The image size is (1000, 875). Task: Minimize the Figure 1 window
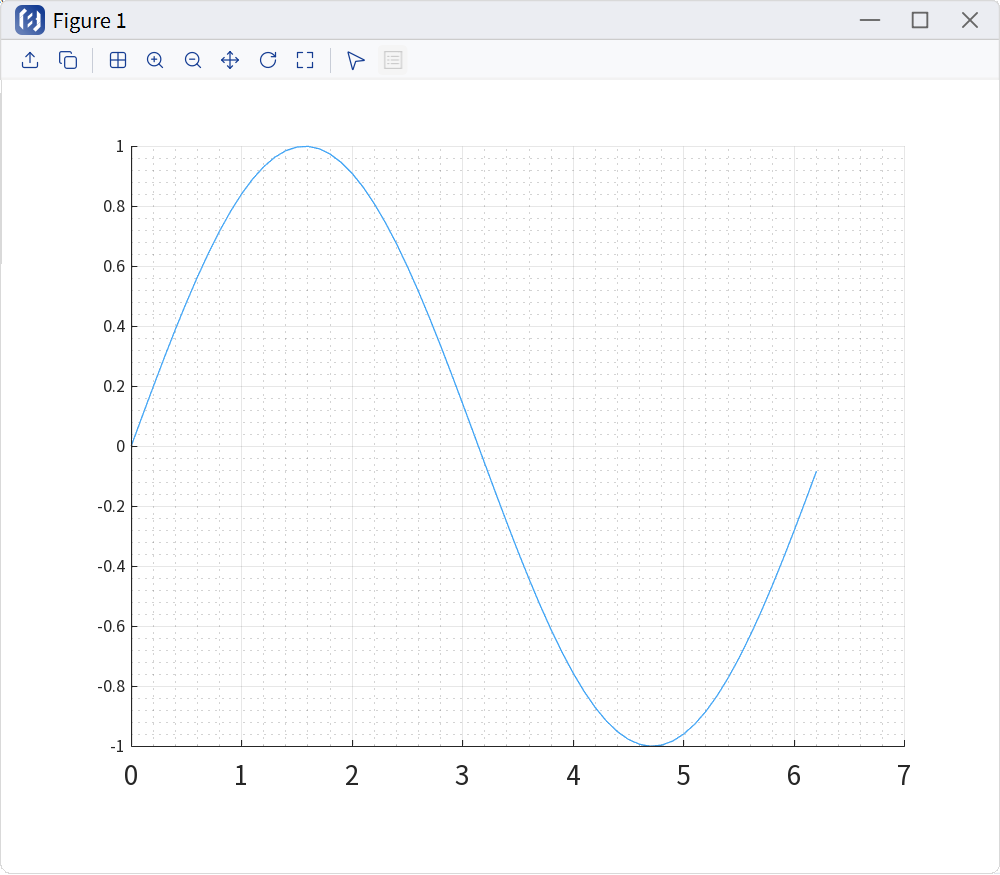(869, 20)
